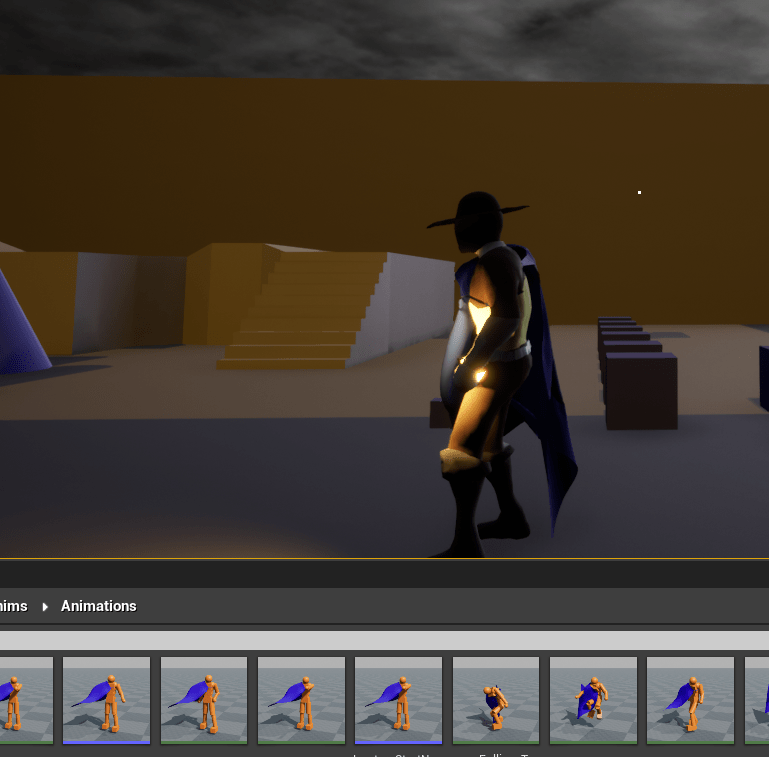The image size is (769, 757).
Task: Select the third animation thumbnail from the left
Action: tap(204, 700)
